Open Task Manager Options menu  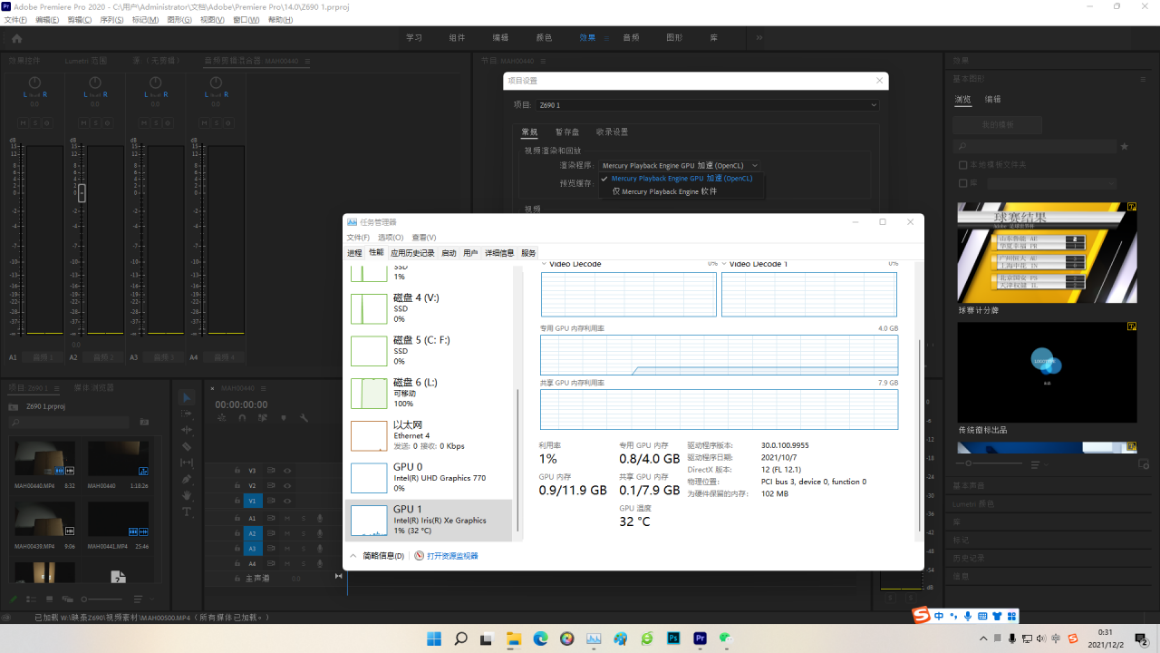[x=391, y=237]
